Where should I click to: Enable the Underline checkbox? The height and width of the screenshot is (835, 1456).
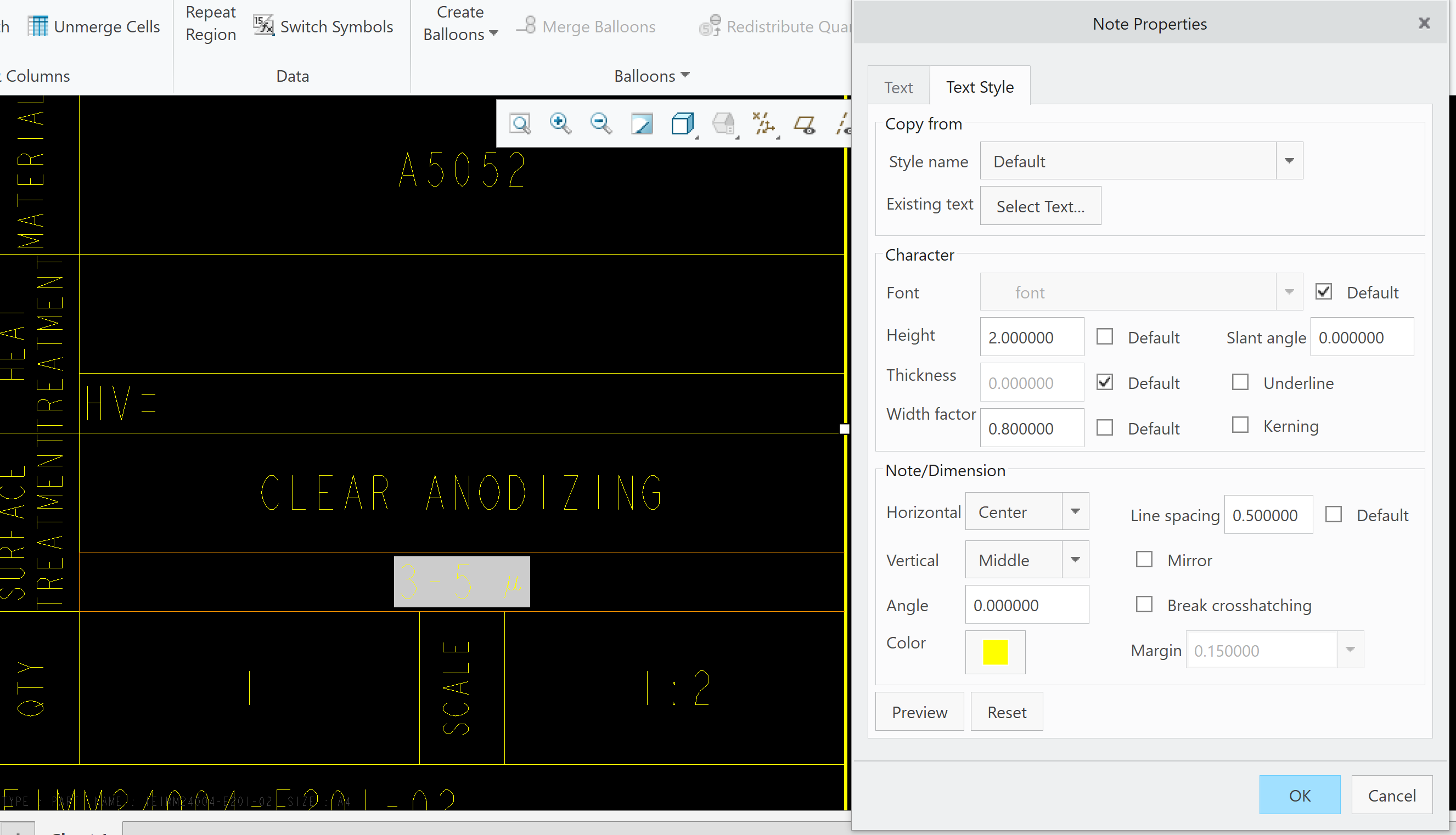point(1240,382)
